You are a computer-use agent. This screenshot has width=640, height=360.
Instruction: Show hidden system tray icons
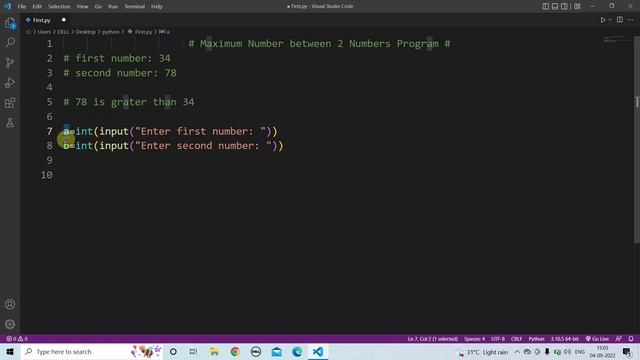tap(517, 352)
